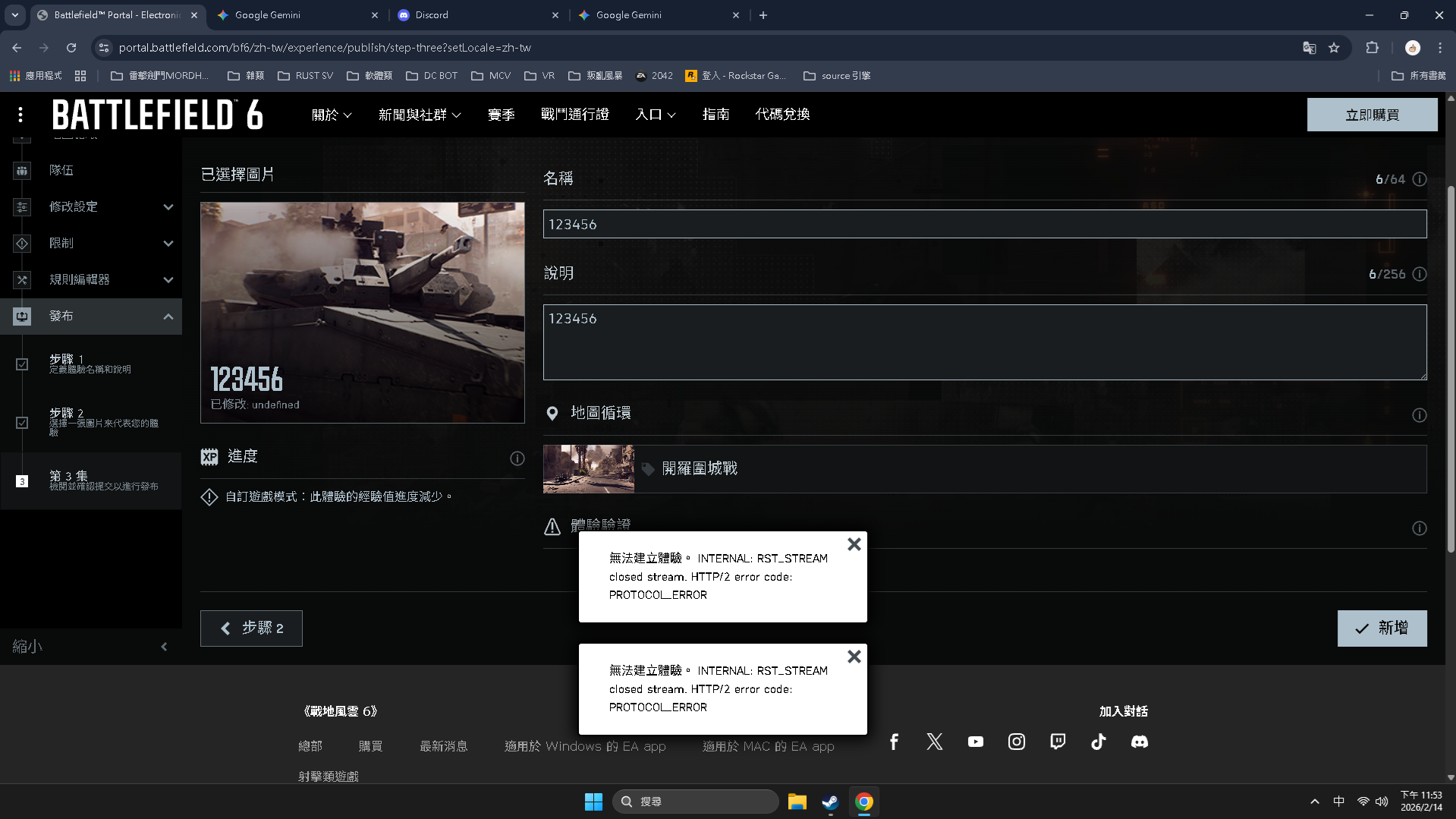
Task: Click the Battlefield 6 logo
Action: [158, 115]
